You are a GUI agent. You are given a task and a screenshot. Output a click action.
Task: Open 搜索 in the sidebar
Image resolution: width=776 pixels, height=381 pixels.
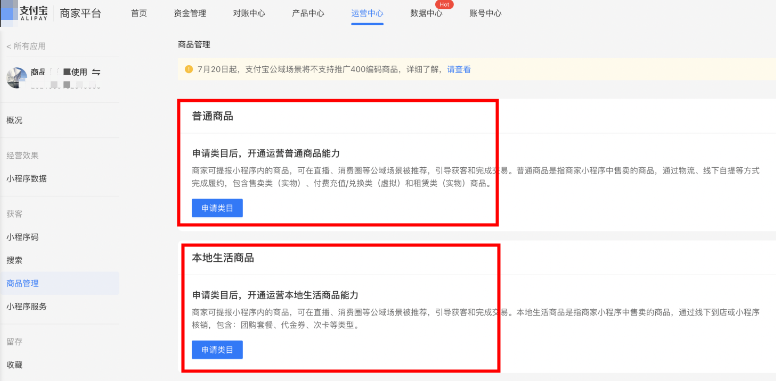(14, 260)
